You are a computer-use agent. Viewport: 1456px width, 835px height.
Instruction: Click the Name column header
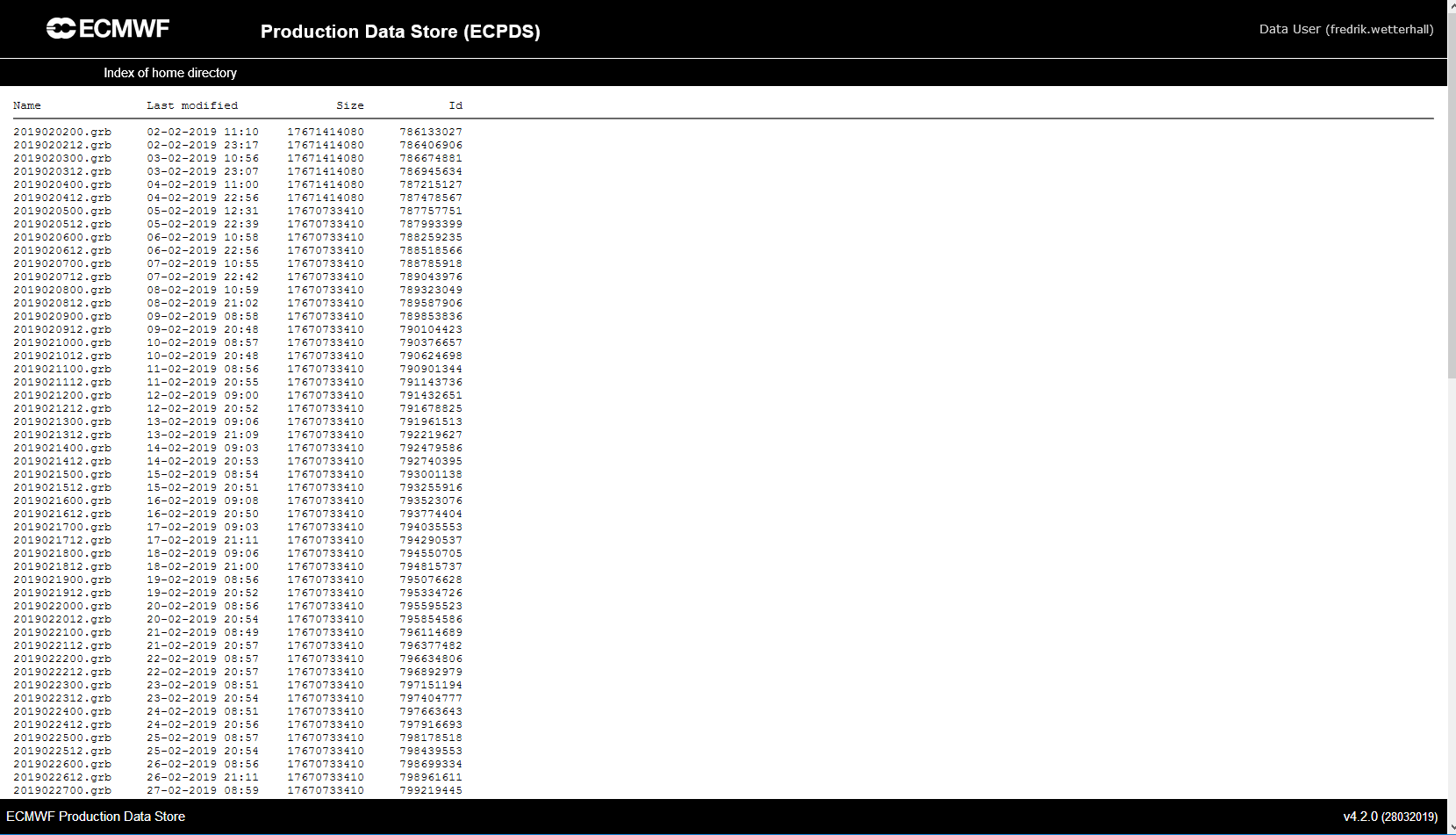pyautogui.click(x=27, y=105)
